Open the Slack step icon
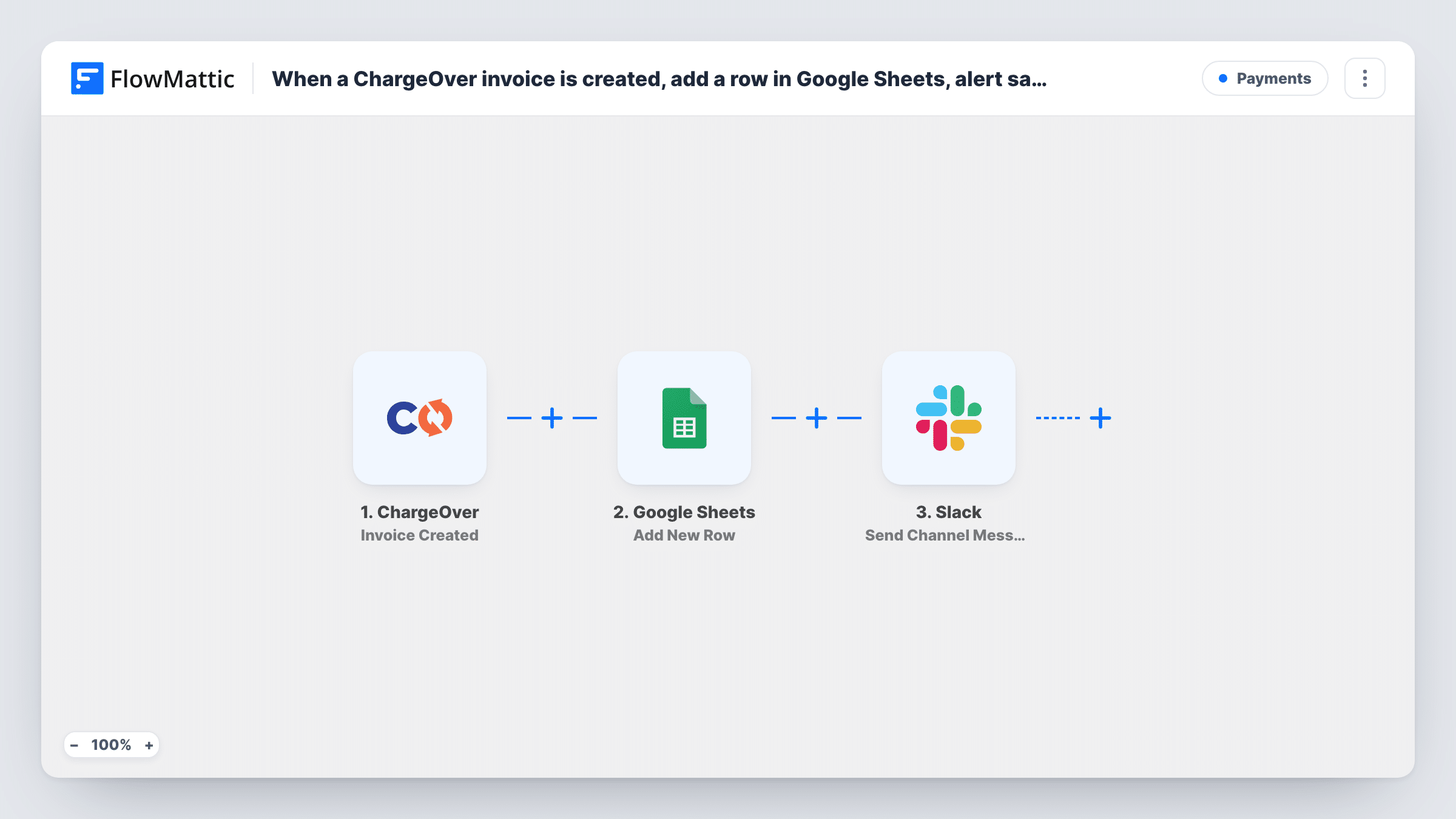1456x819 pixels. 949,418
